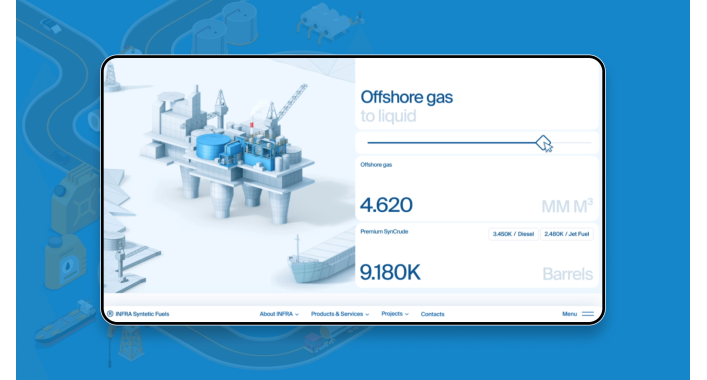Select the 3.450K / Diesel chip
Screen dimensions: 707x380
point(513,234)
